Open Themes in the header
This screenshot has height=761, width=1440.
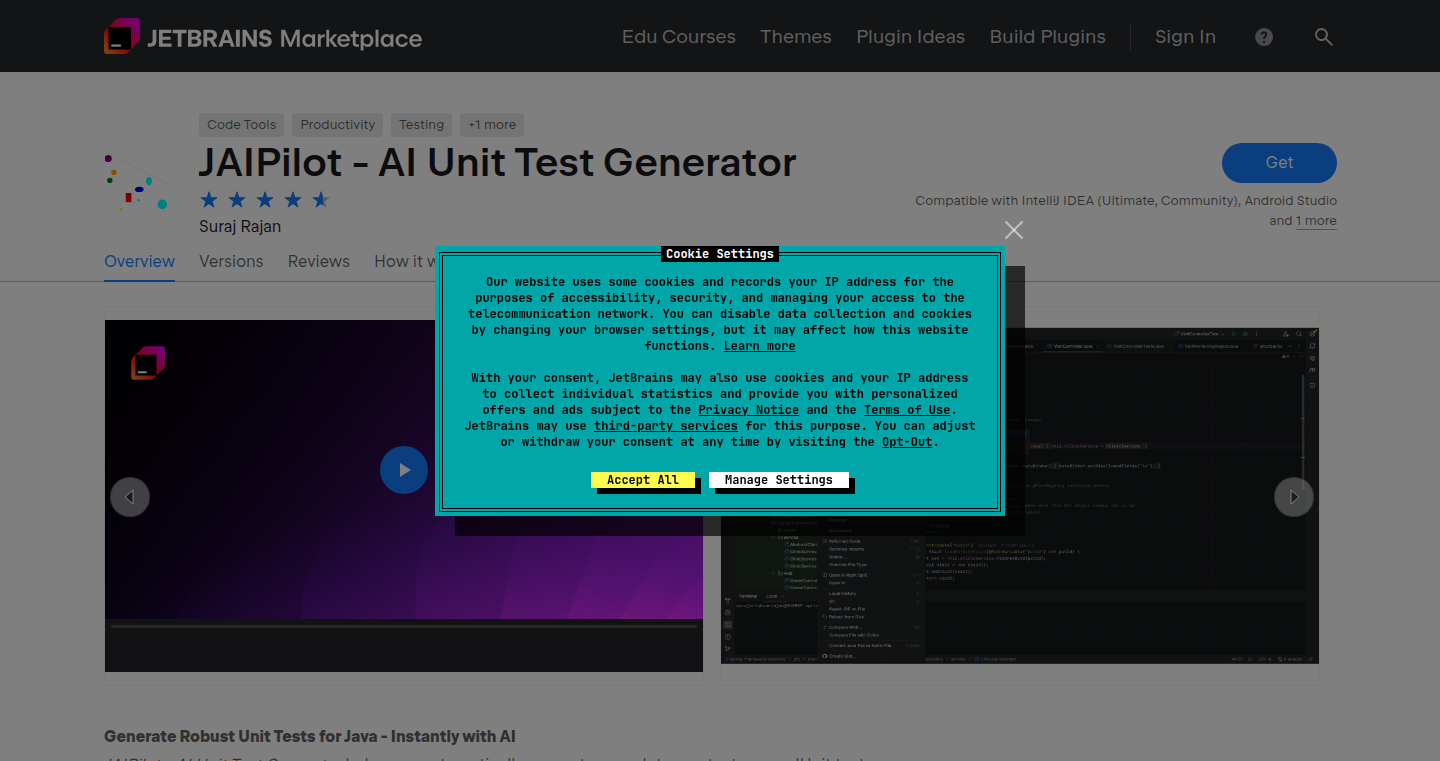(796, 37)
